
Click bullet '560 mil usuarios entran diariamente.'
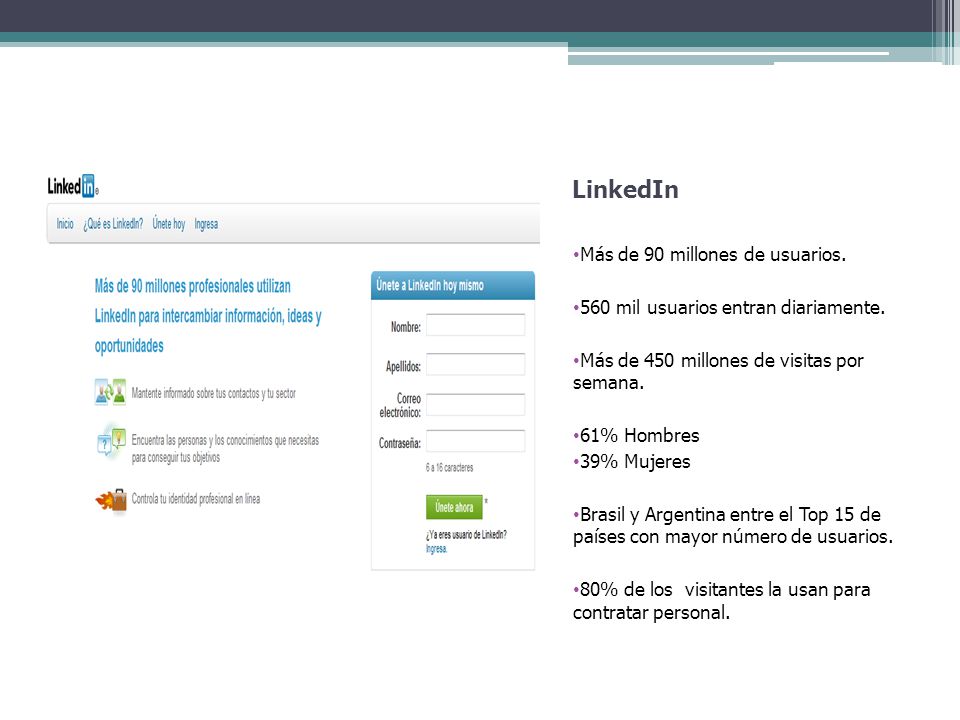(729, 307)
